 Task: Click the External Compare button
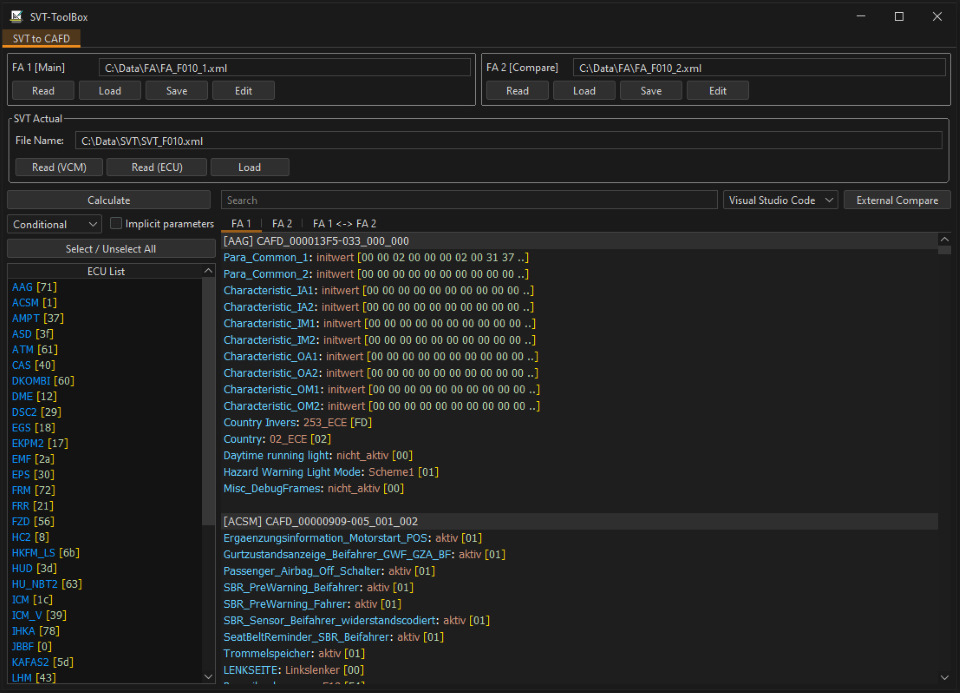pyautogui.click(x=897, y=200)
